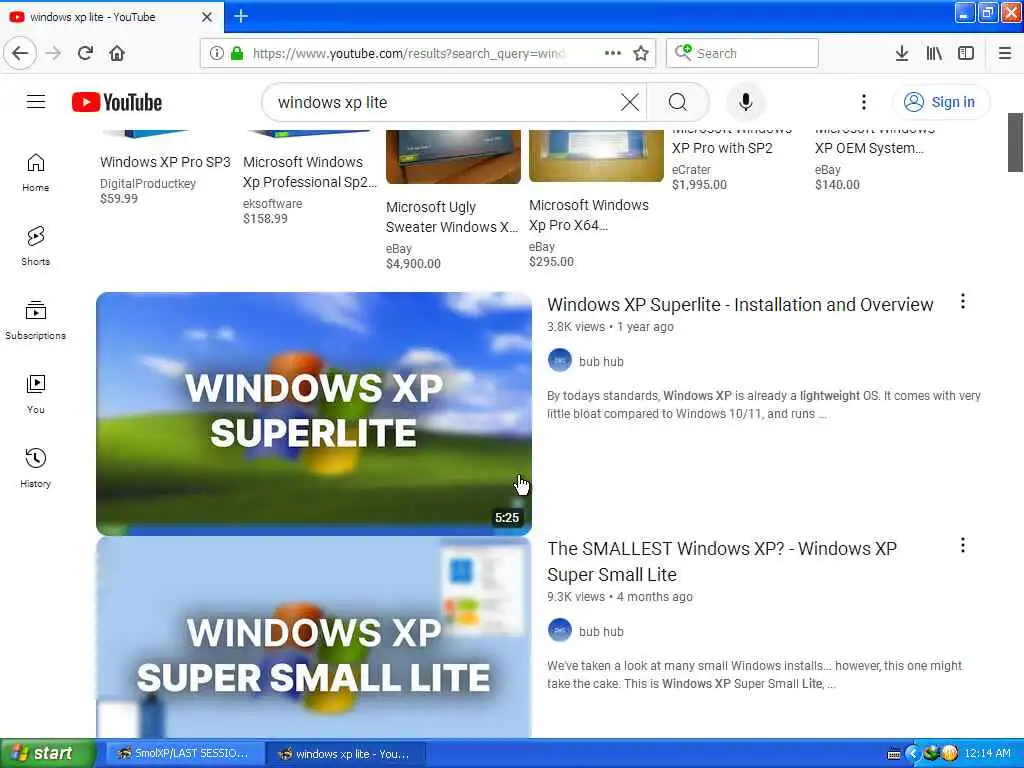This screenshot has height=768, width=1024.
Task: Click the page vertical scrollbar thumb
Action: [1015, 142]
